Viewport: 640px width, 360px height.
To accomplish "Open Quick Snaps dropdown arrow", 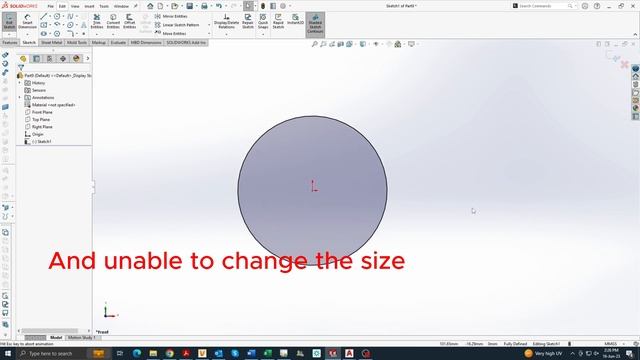I will click(263, 34).
